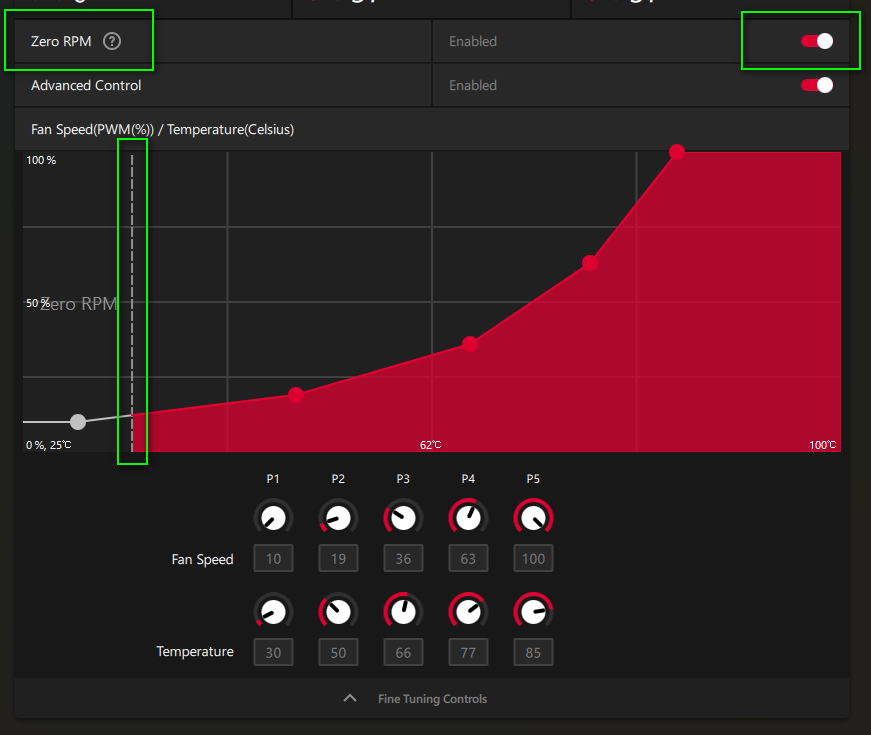Select the Temperature field showing 66
The width and height of the screenshot is (871, 735).
(403, 652)
